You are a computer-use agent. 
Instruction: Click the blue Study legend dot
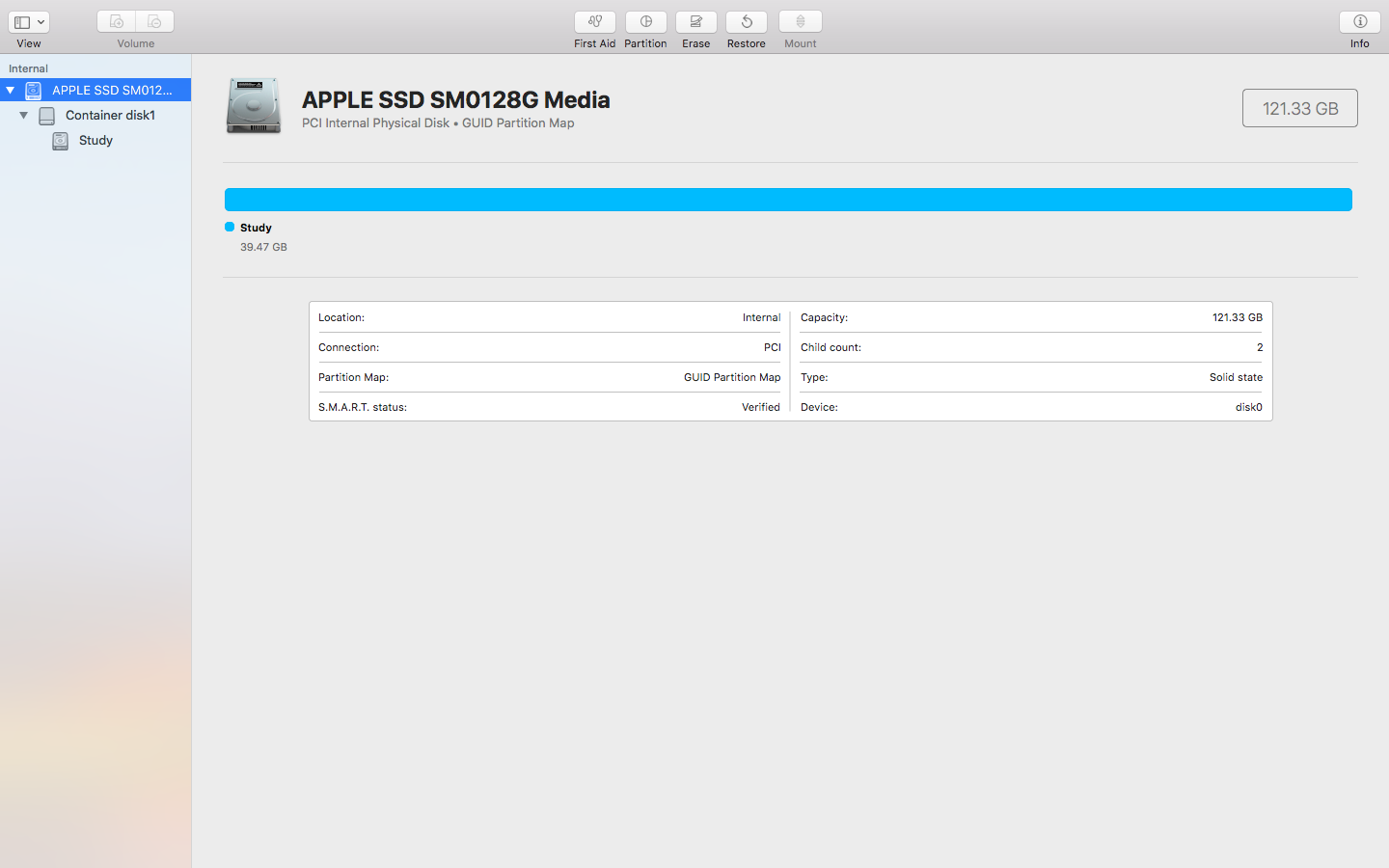coord(230,227)
